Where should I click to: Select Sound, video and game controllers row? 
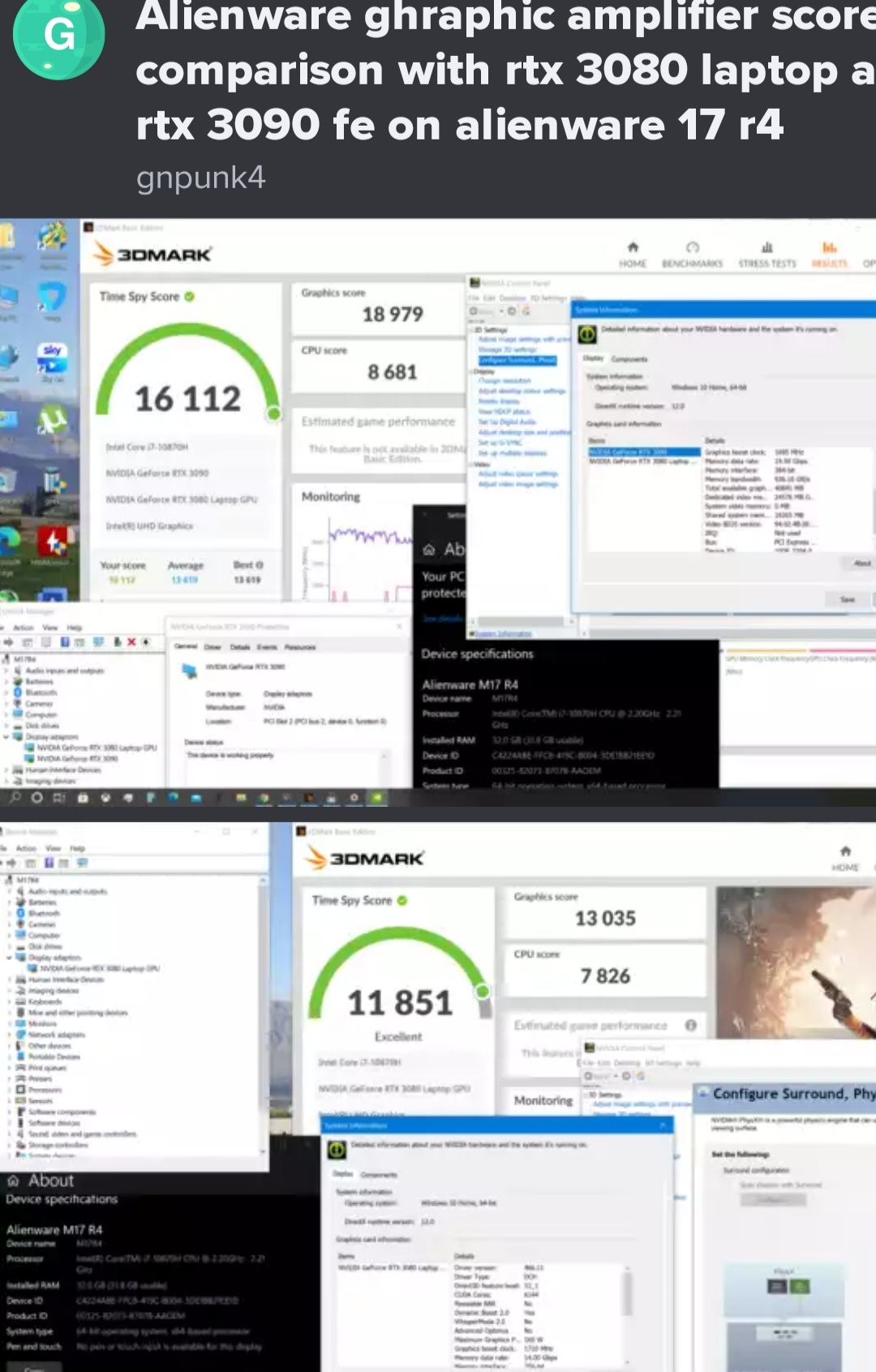76,1134
